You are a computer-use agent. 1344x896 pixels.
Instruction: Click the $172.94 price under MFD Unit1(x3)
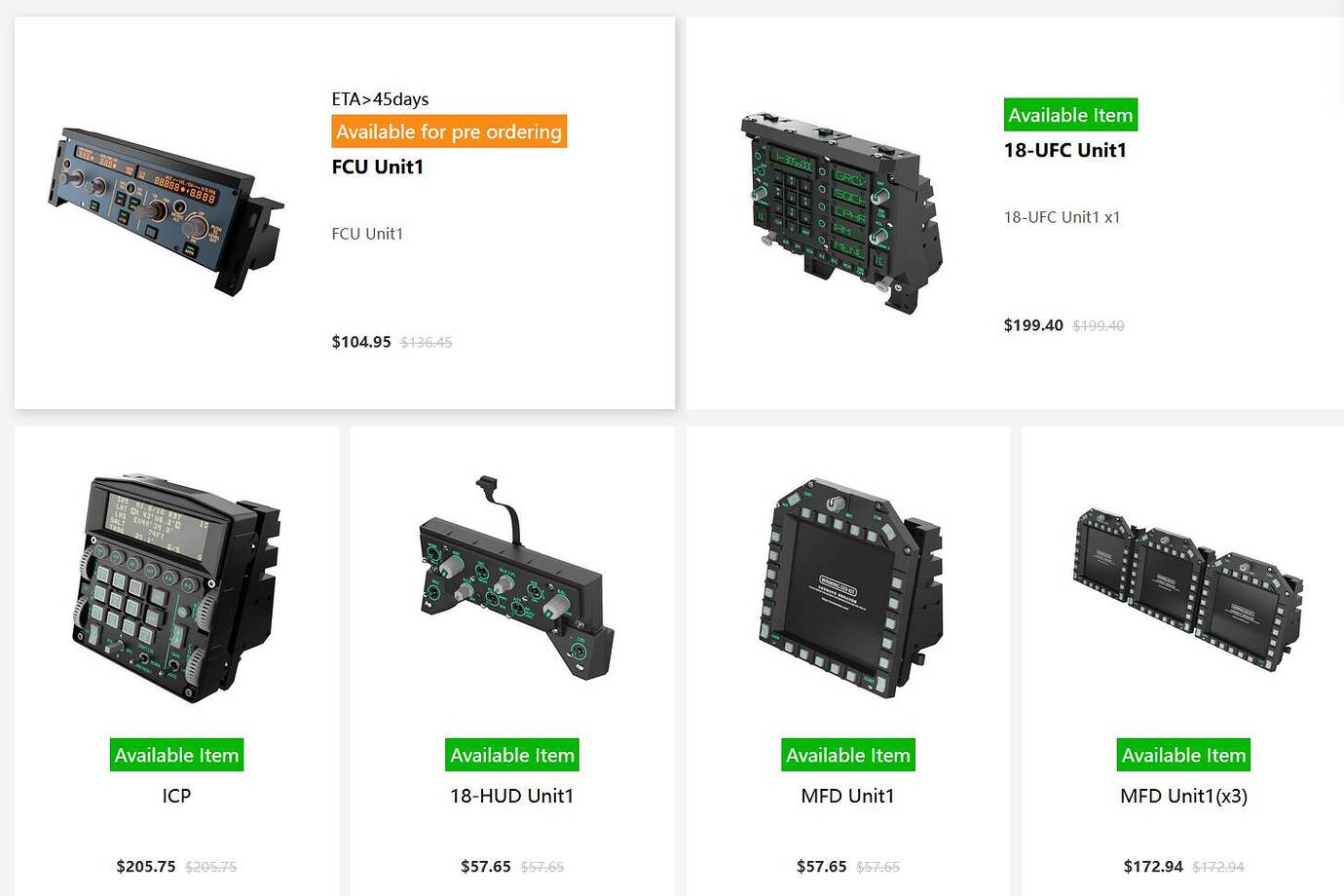coord(1153,867)
